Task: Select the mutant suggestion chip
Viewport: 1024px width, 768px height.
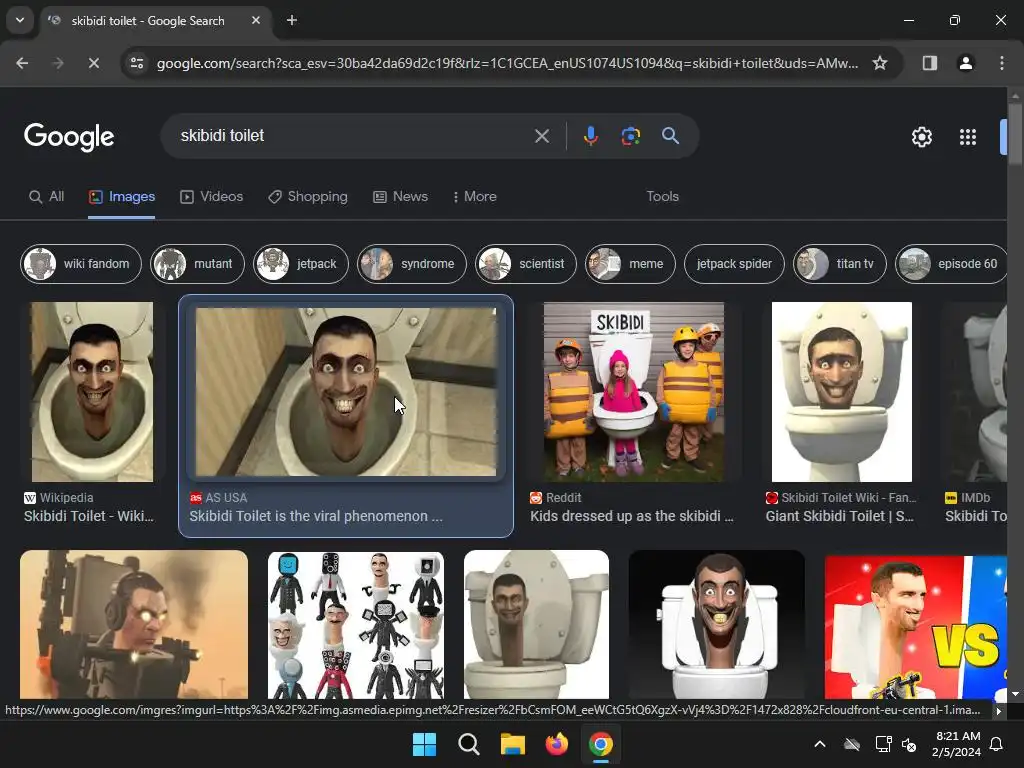Action: [197, 264]
